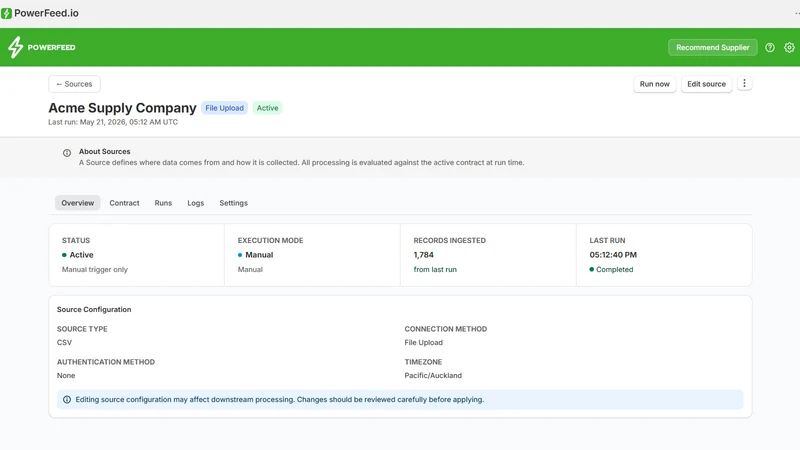Image resolution: width=800 pixels, height=450 pixels.
Task: Switch to the Contract tab
Action: [x=124, y=203]
